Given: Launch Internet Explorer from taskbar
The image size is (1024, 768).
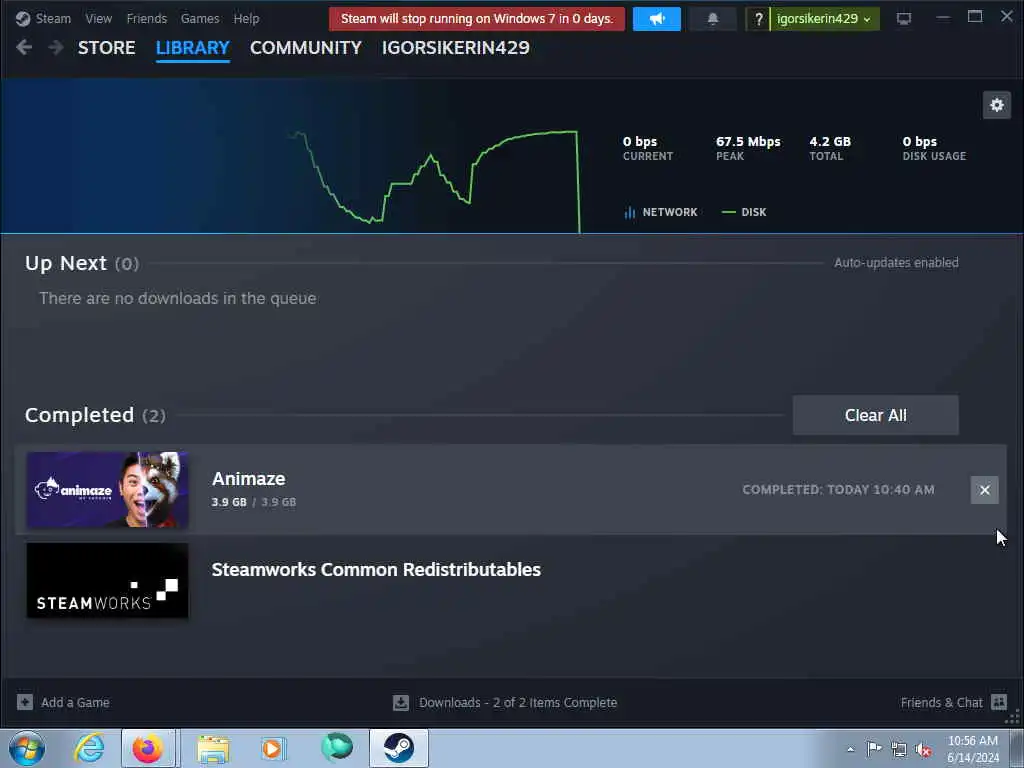Looking at the screenshot, I should click(x=89, y=748).
